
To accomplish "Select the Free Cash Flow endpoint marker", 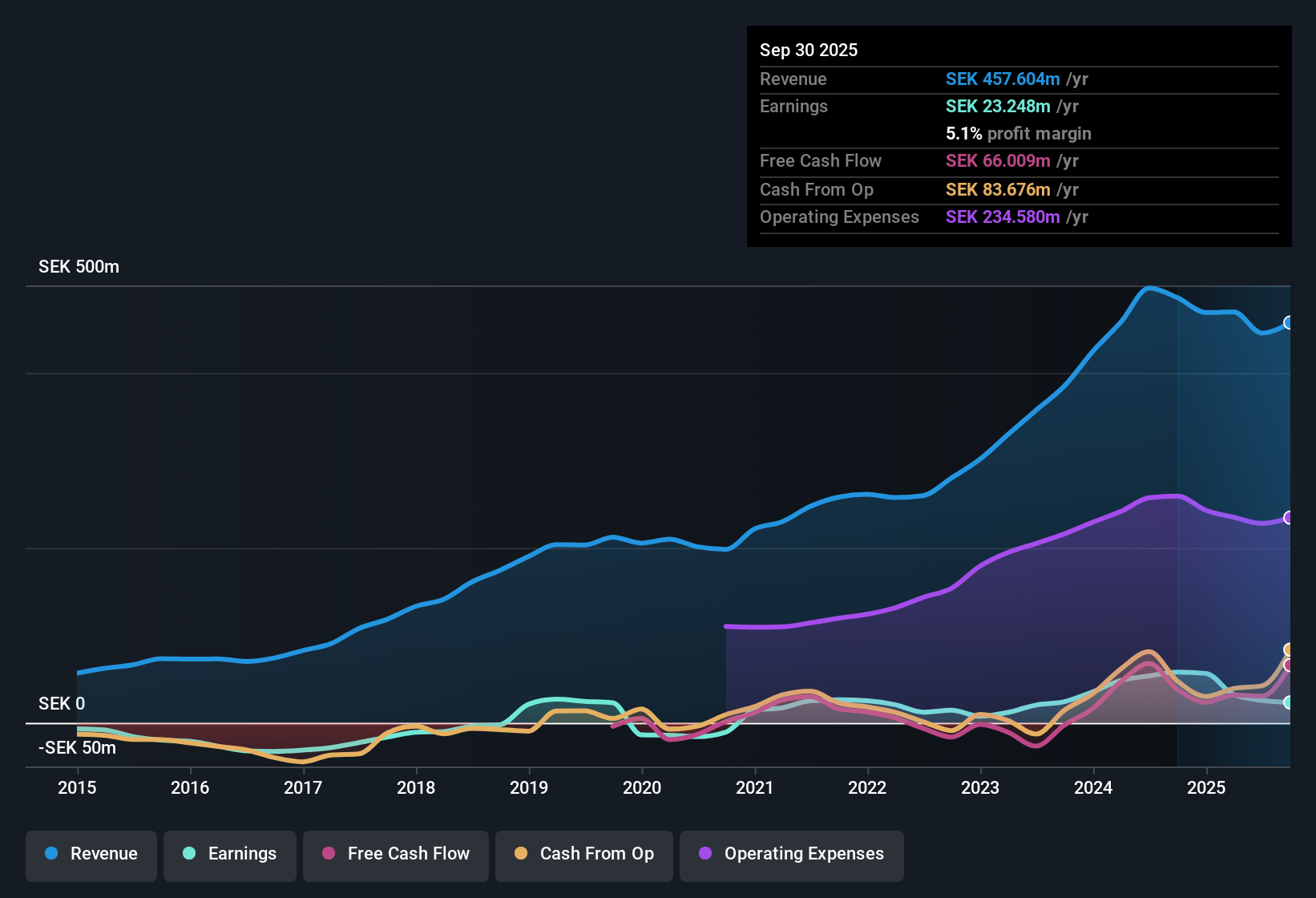I will point(1289,665).
